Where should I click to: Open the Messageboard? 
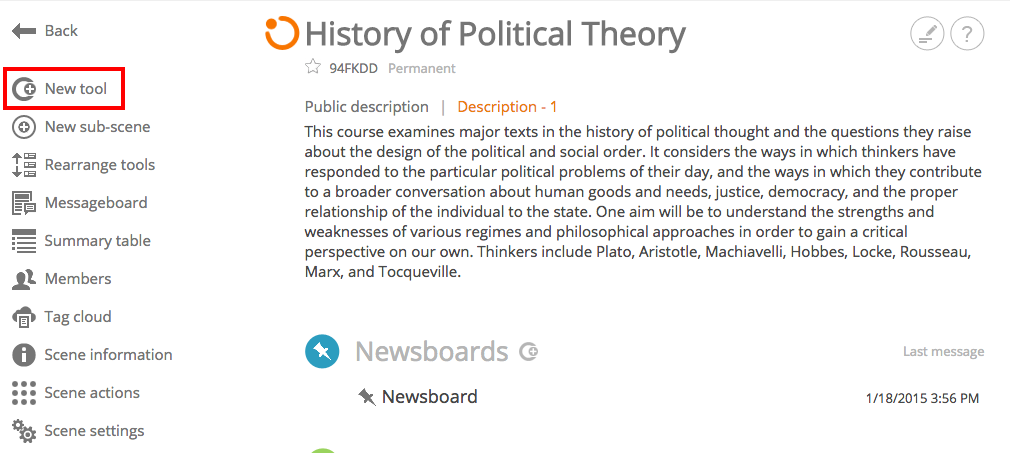pos(80,203)
